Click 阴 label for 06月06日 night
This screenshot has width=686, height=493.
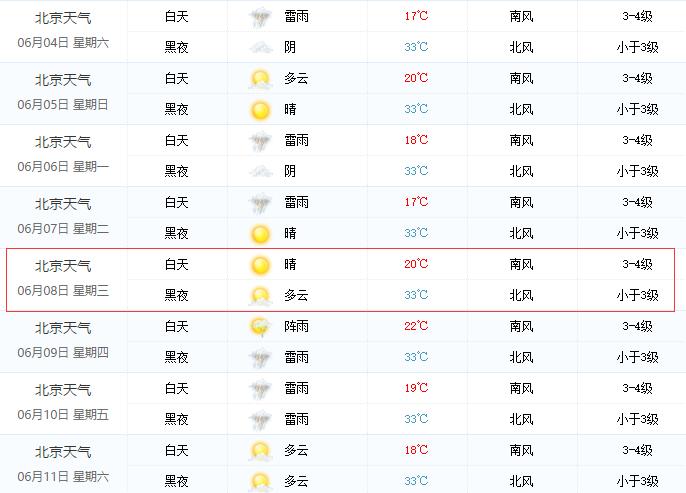(290, 171)
